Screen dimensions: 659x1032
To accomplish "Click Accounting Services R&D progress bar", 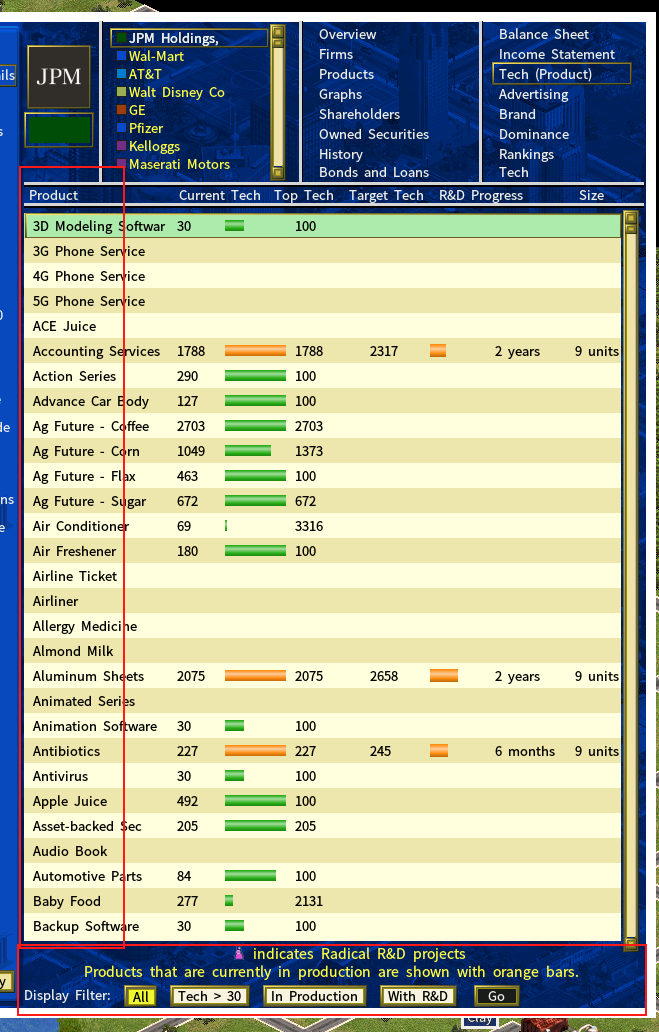I will click(438, 351).
